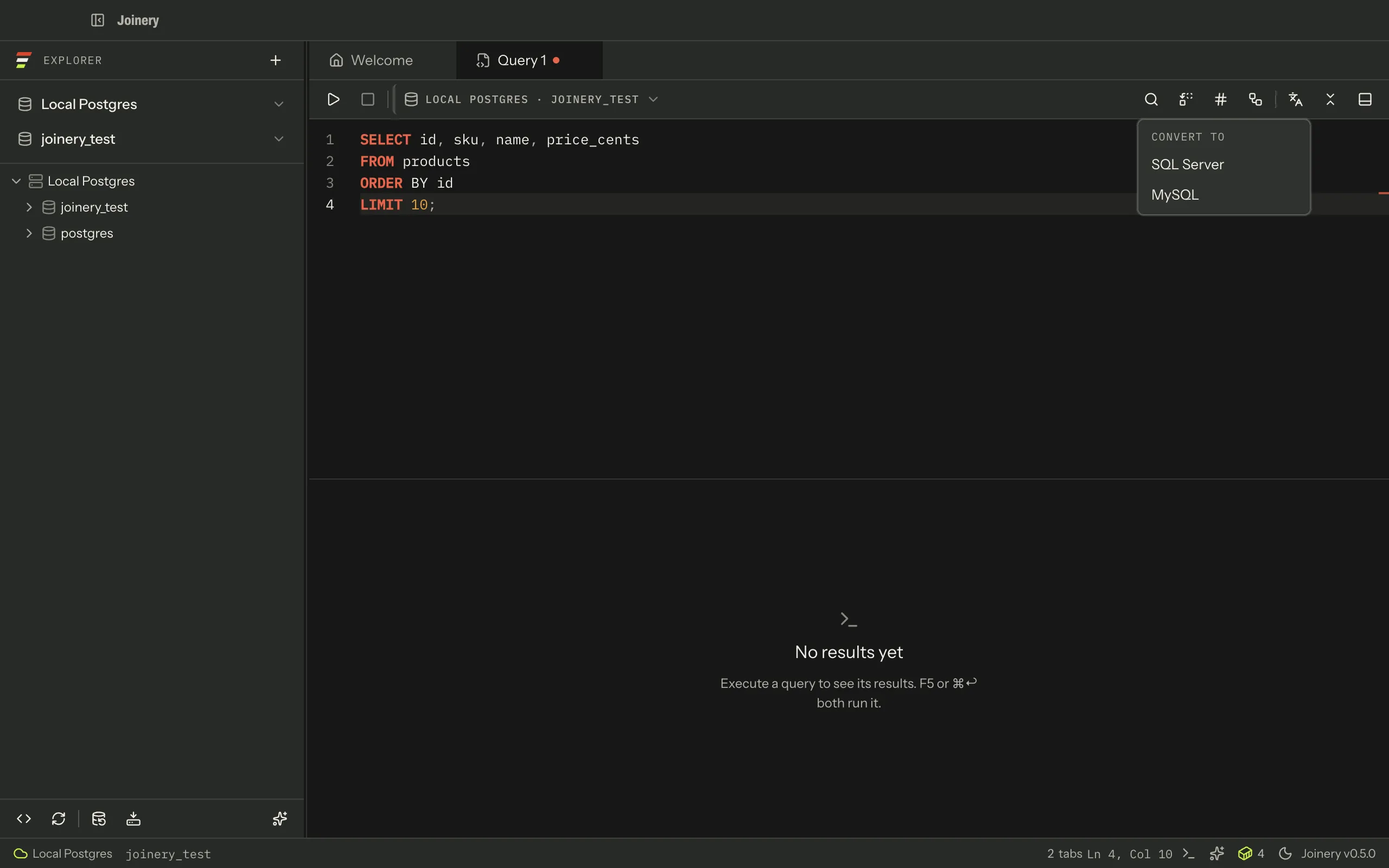Refresh the explorer with the circular arrows icon

click(x=59, y=819)
